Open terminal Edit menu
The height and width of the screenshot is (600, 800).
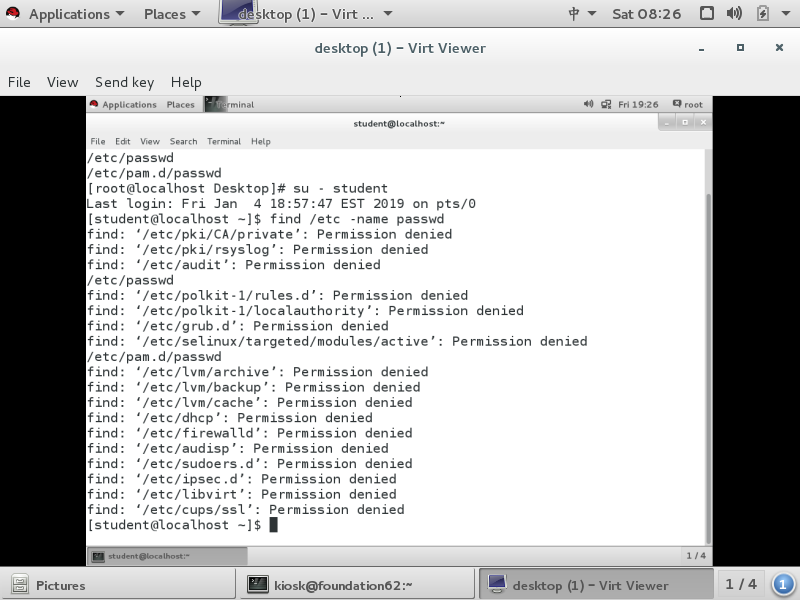122,141
